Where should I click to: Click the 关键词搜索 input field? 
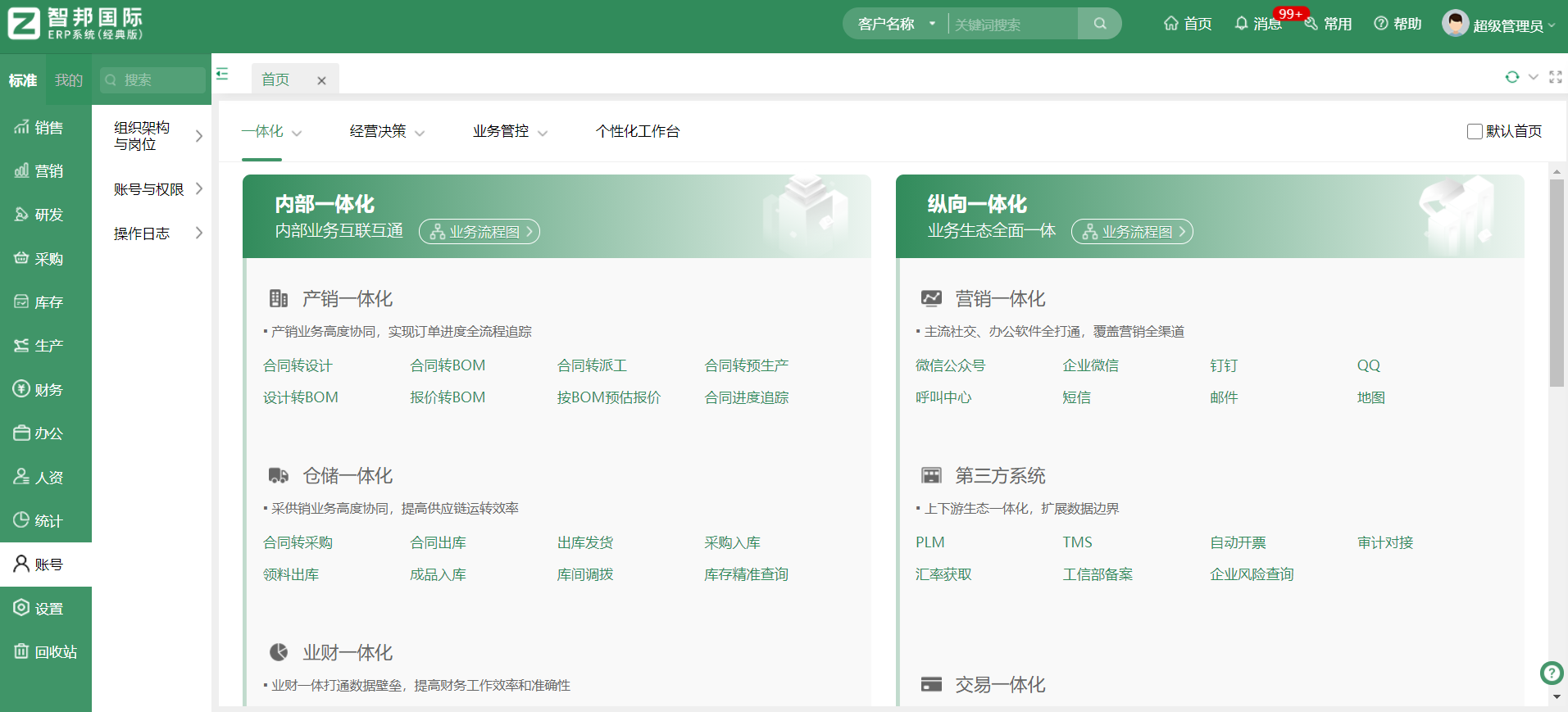pyautogui.click(x=1013, y=25)
